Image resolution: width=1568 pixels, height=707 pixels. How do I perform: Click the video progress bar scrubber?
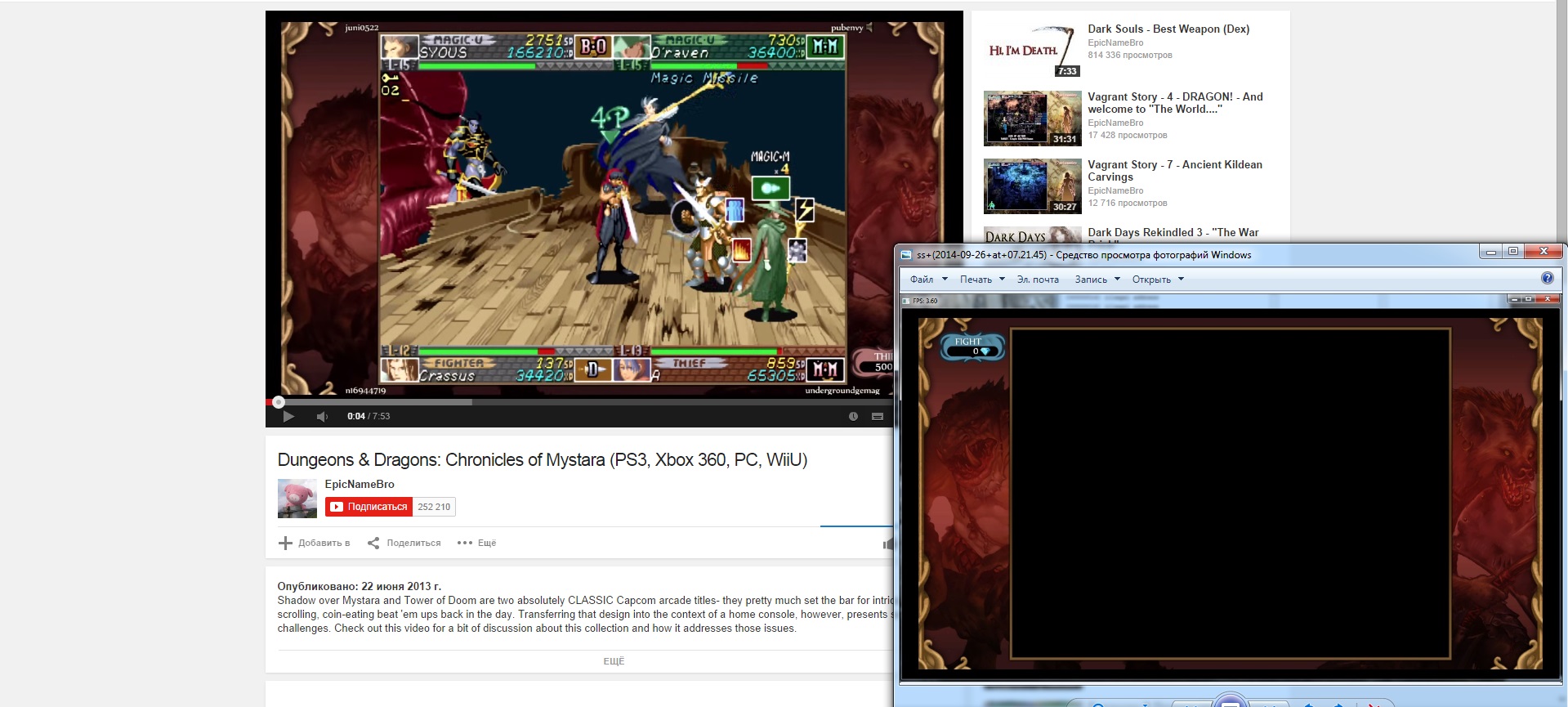(x=279, y=402)
